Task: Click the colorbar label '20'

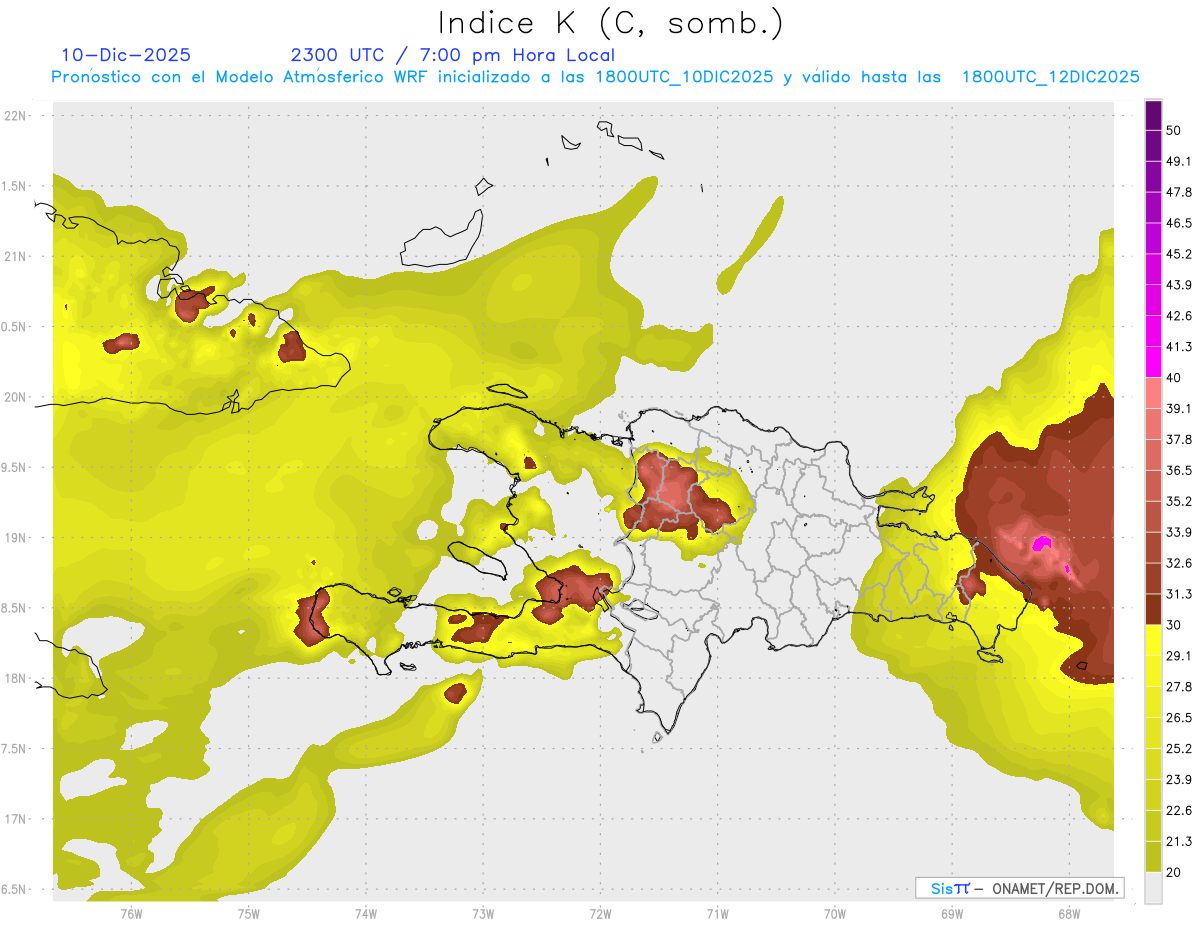Action: pos(1174,873)
